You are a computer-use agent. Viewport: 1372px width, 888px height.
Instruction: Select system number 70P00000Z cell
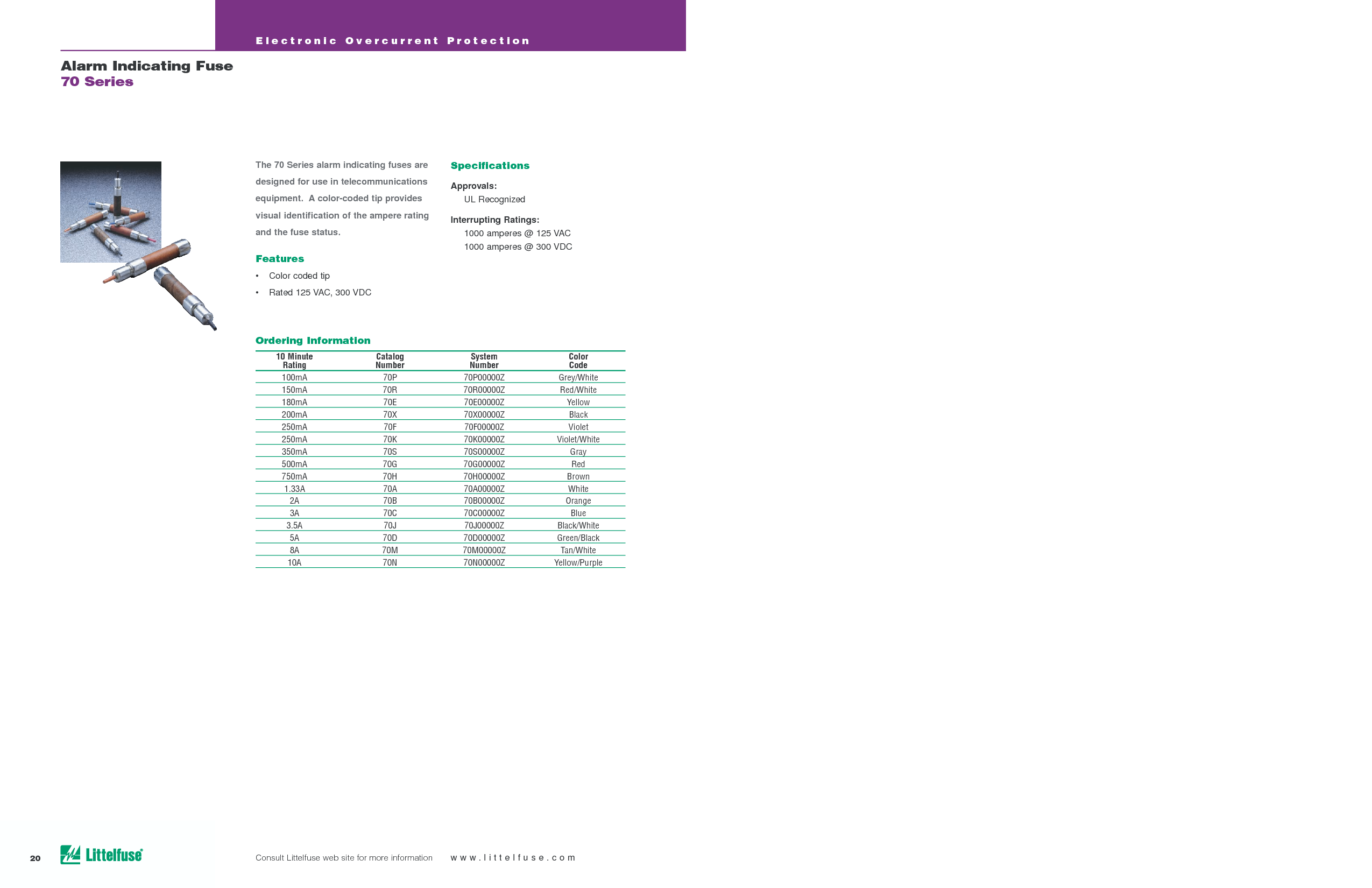[484, 378]
